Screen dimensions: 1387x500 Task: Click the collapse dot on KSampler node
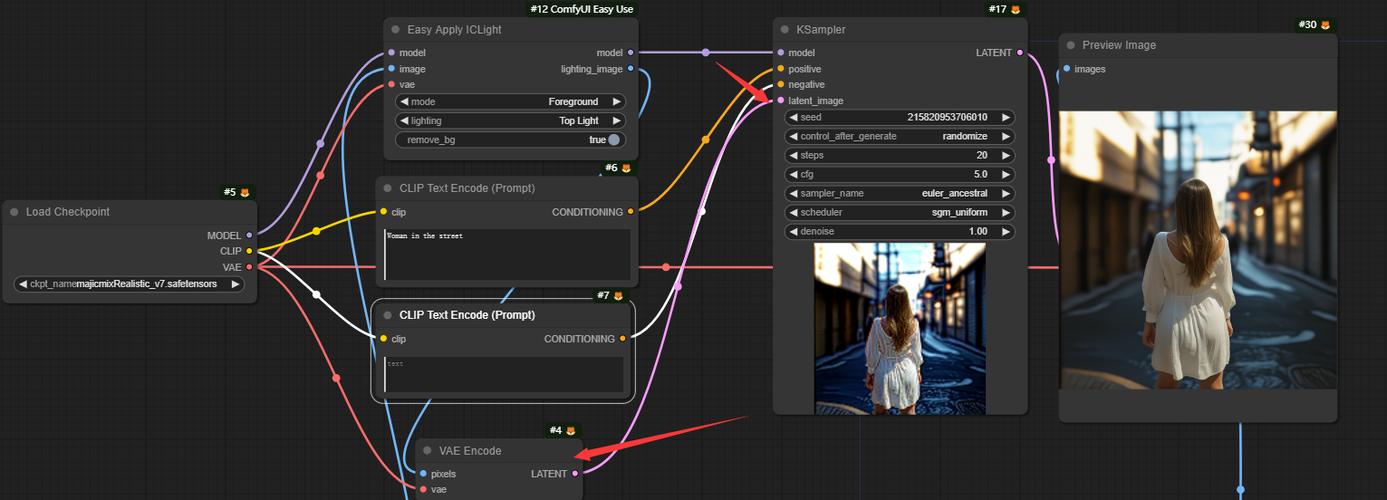[785, 30]
